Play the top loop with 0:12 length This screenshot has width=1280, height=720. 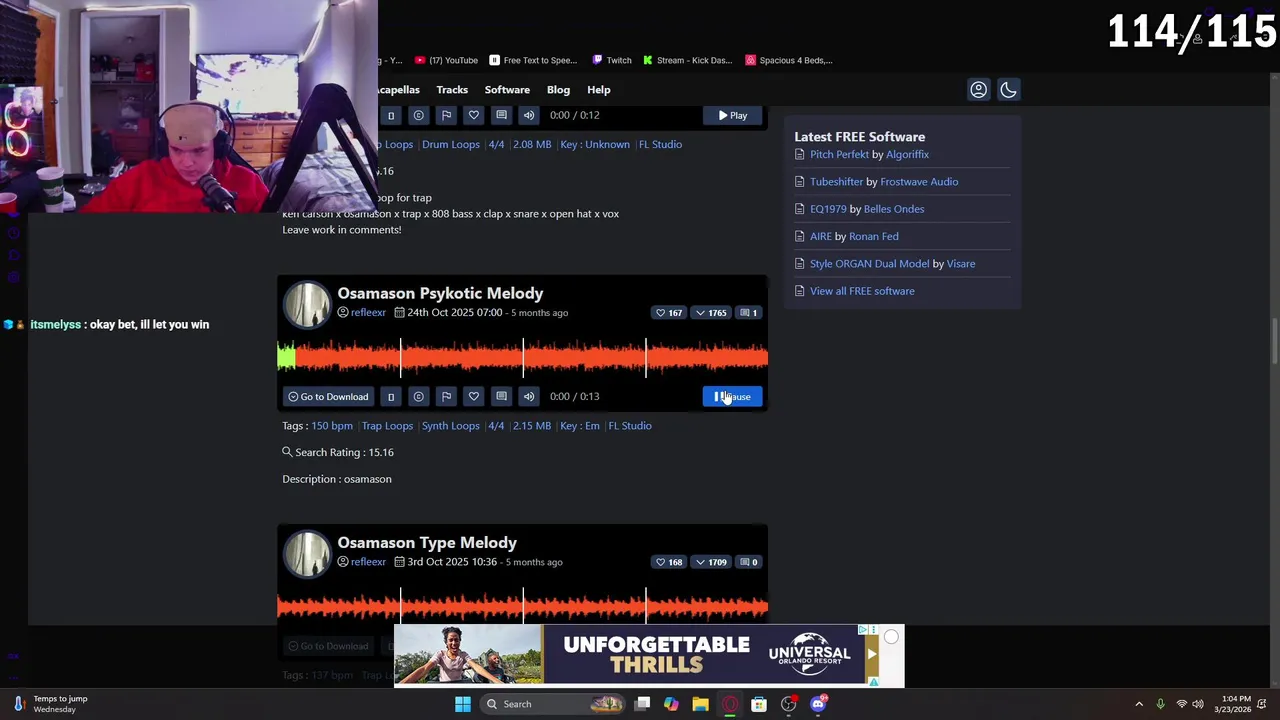[732, 115]
